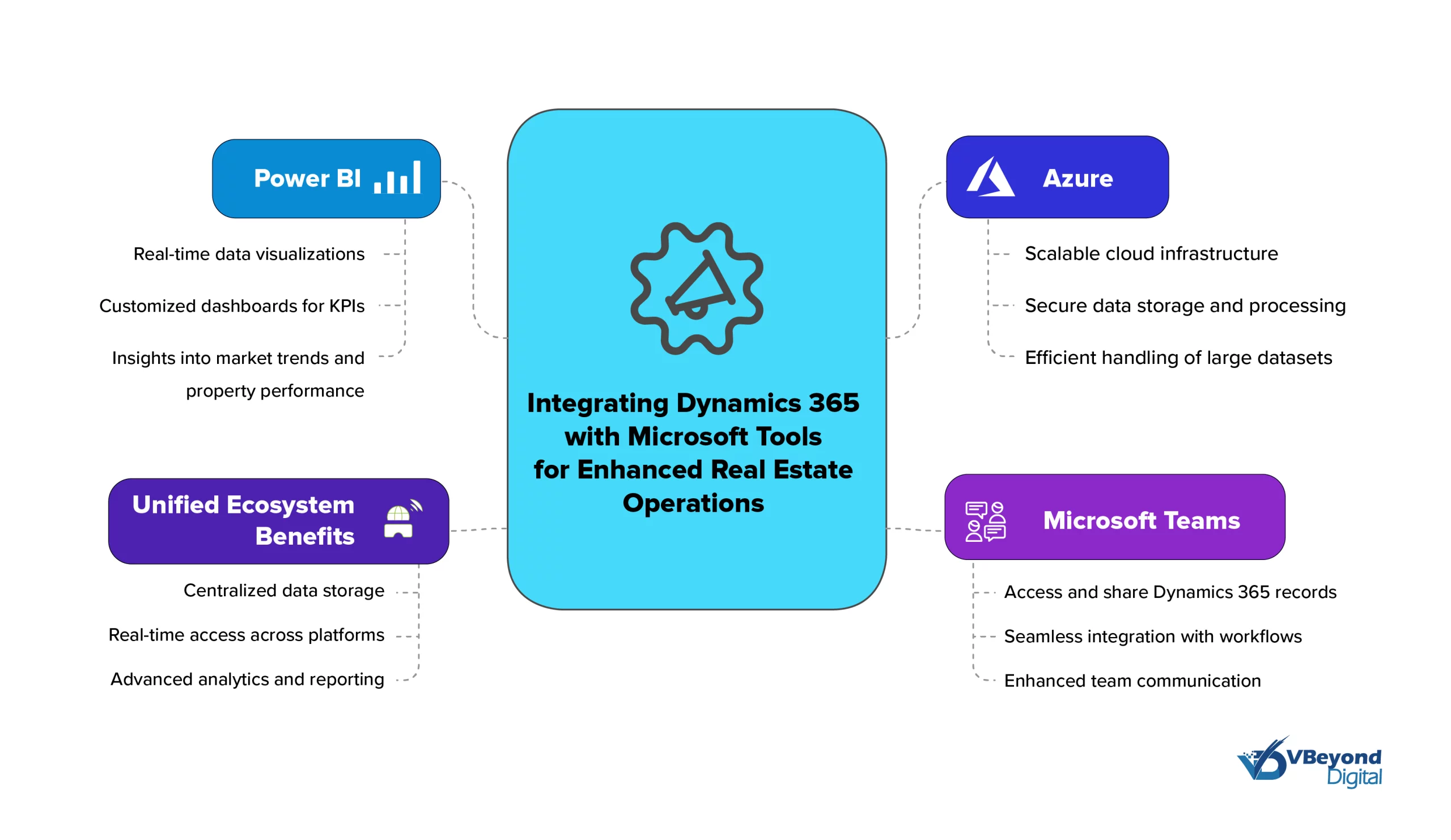Click 'Insights into market trends and' text
1451x840 pixels.
click(238, 358)
